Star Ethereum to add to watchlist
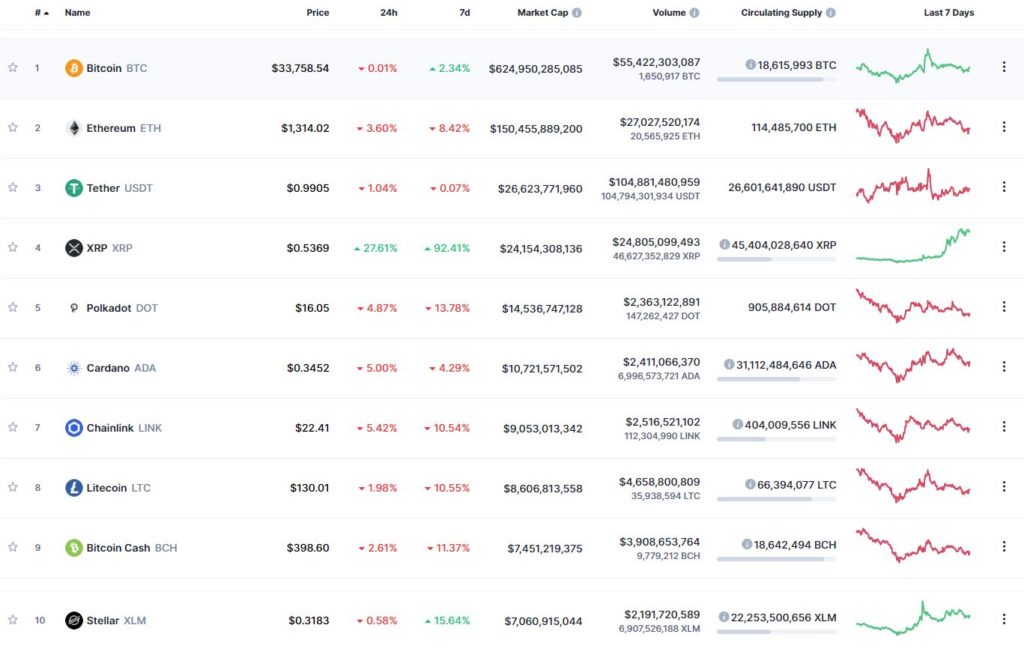The width and height of the screenshot is (1024, 649). [12, 127]
